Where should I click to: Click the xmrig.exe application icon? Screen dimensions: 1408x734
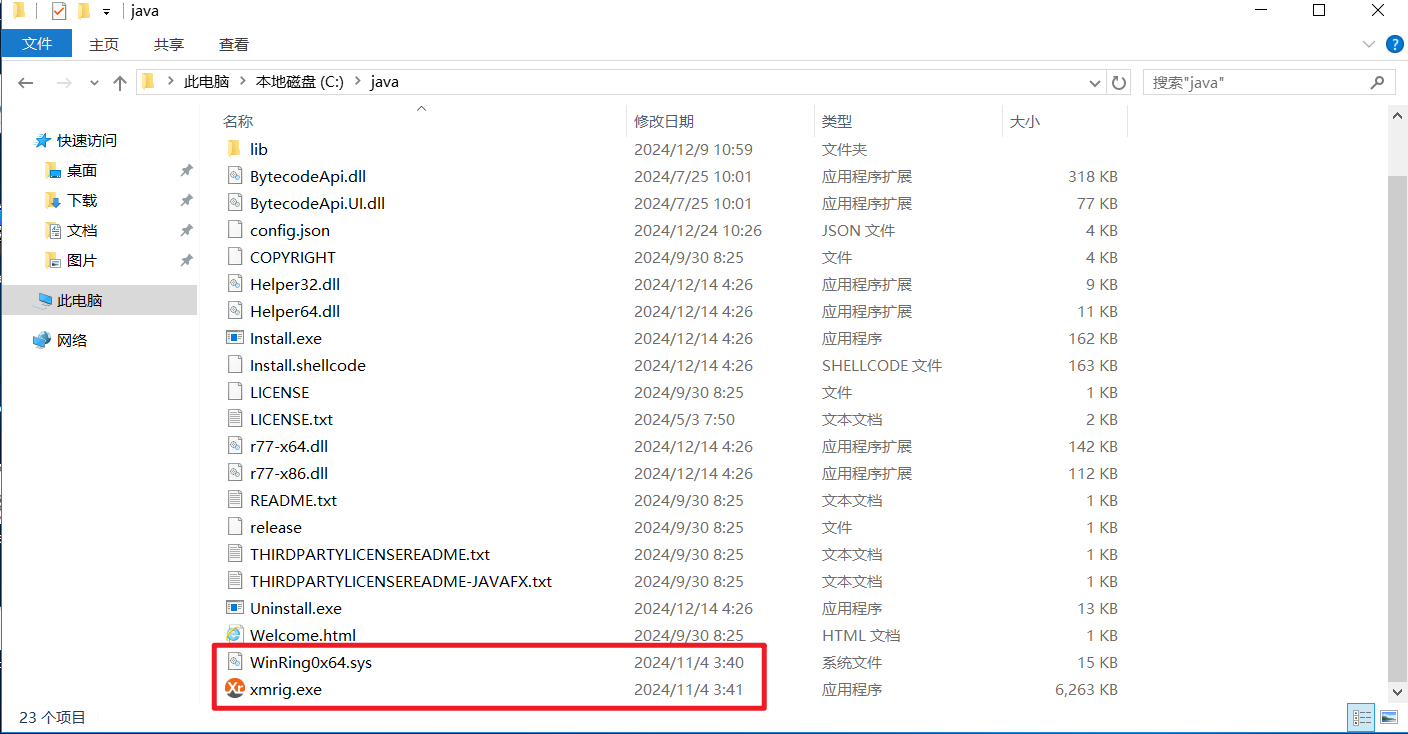235,689
